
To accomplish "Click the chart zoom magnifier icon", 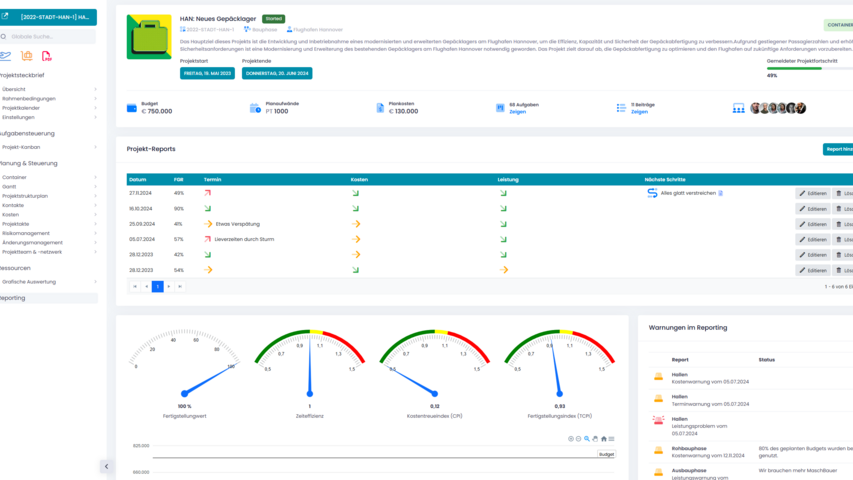I will tap(587, 439).
